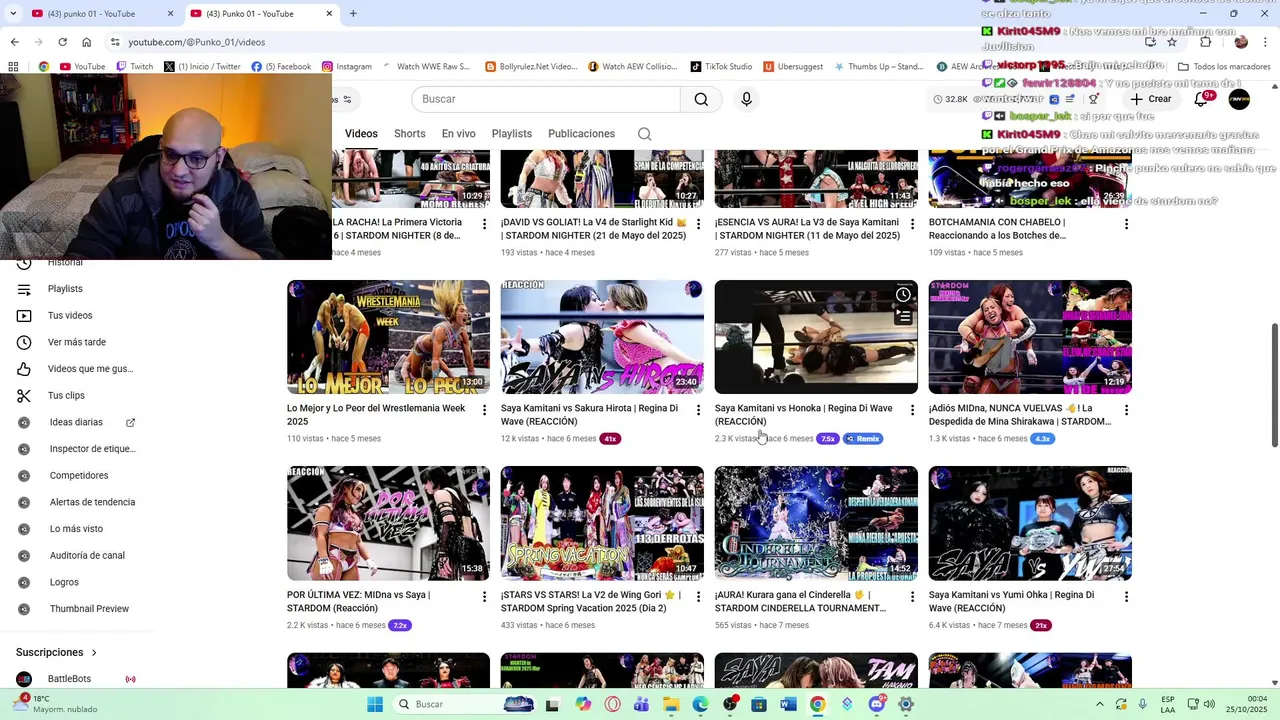Click the Crear button
Screen dimensions: 1280x720
pyautogui.click(x=1150, y=99)
